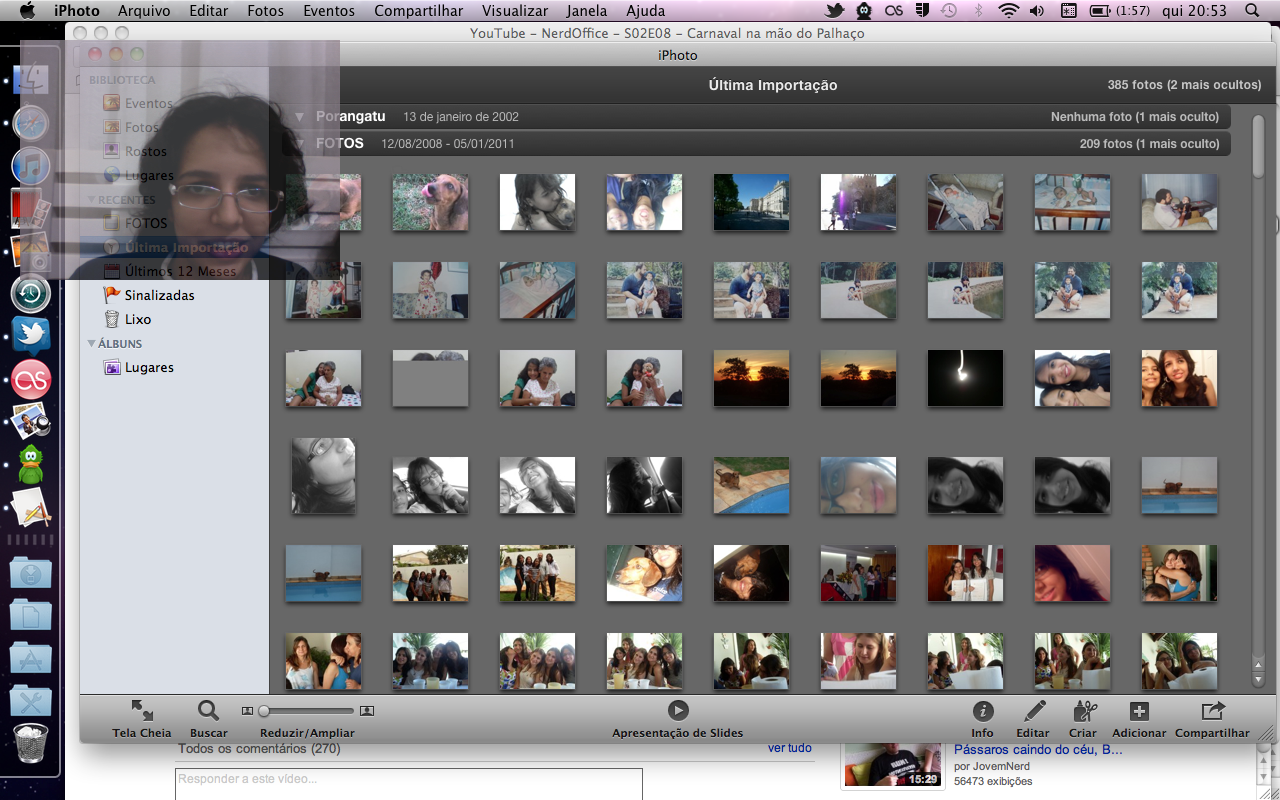Open the Wi-Fi status menu

click(1009, 11)
